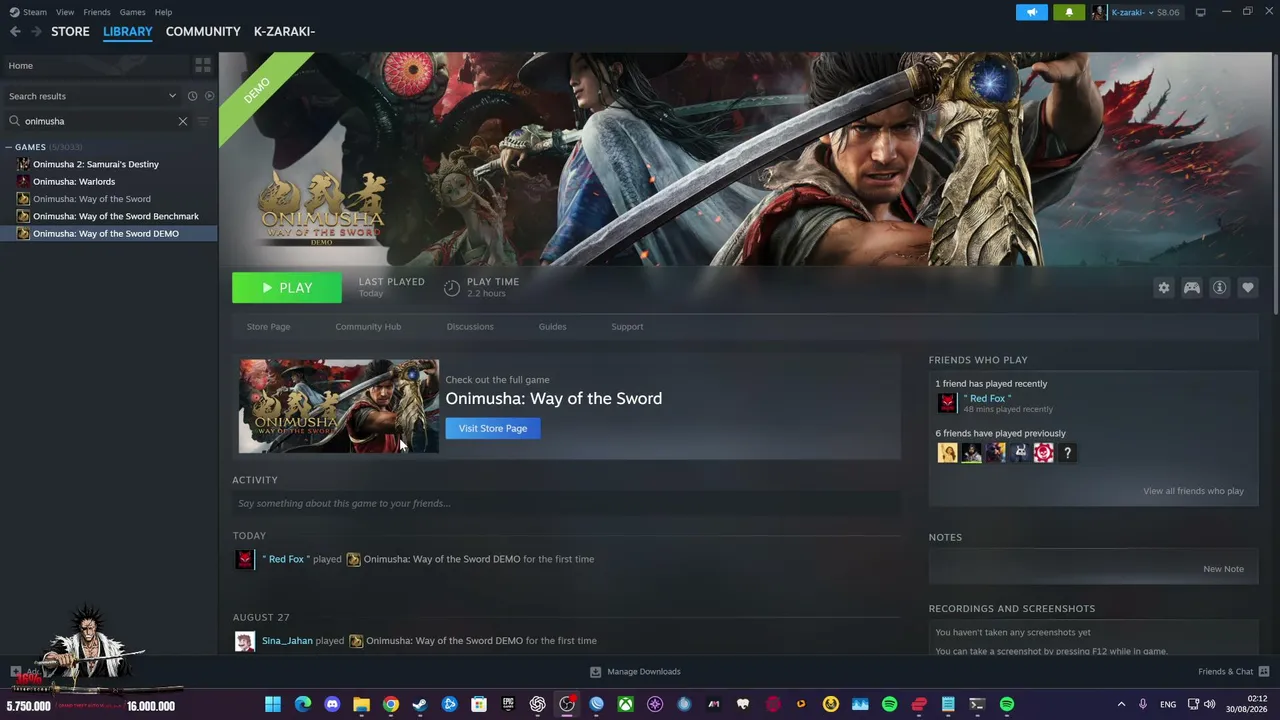The image size is (1280, 720).
Task: Add the demo to favorites heart
Action: [x=1248, y=288]
